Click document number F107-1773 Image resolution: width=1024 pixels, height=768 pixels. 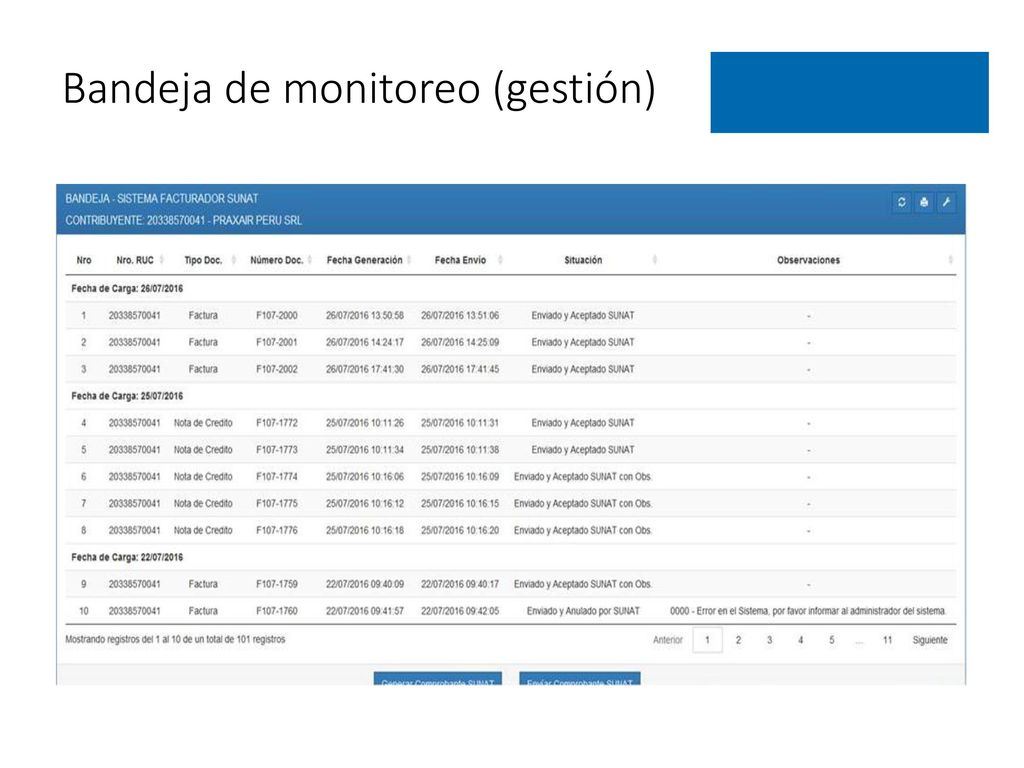click(277, 449)
